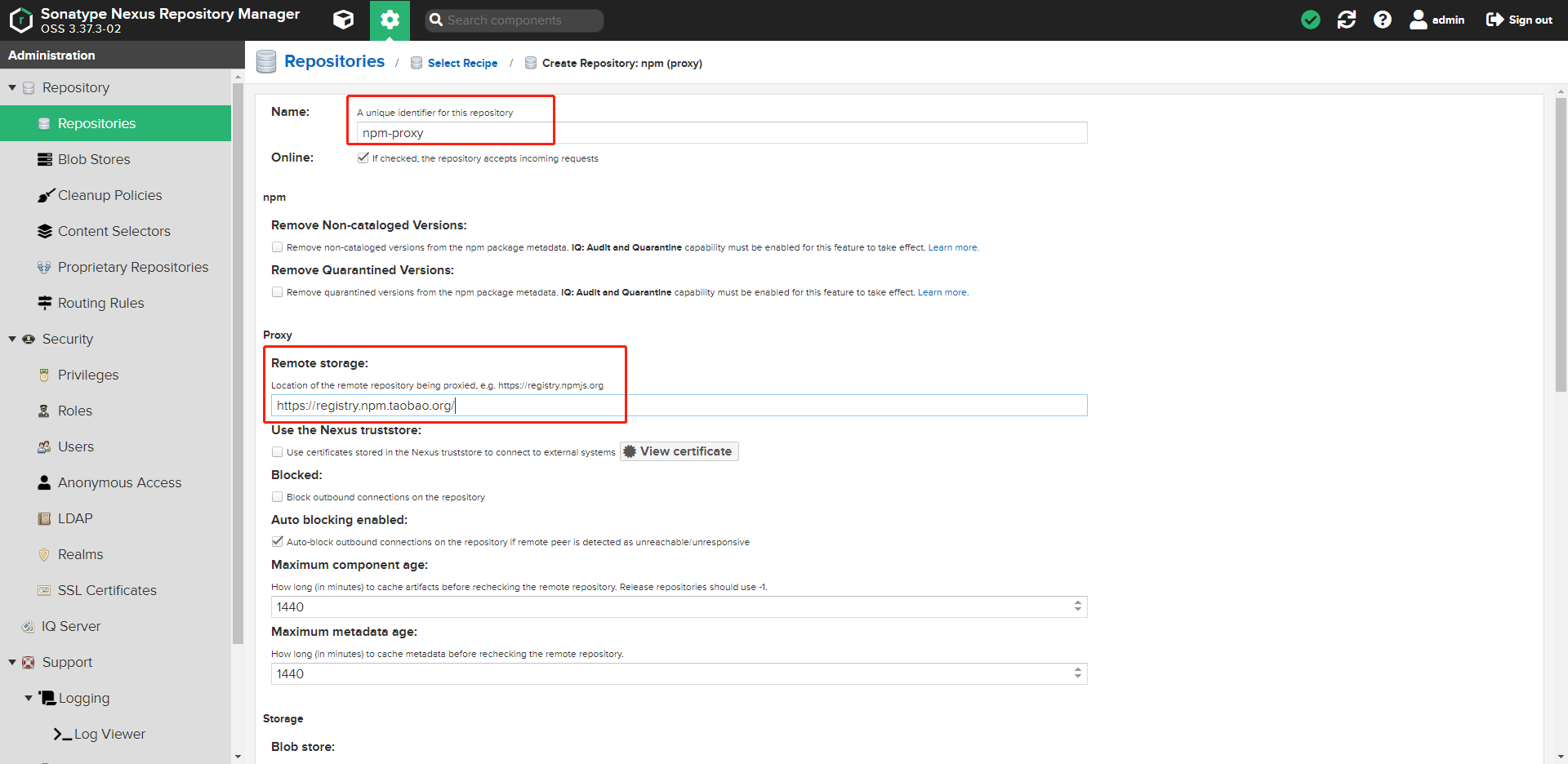Click the Sign out icon
Viewport: 1568px width, 764px height.
click(1494, 20)
